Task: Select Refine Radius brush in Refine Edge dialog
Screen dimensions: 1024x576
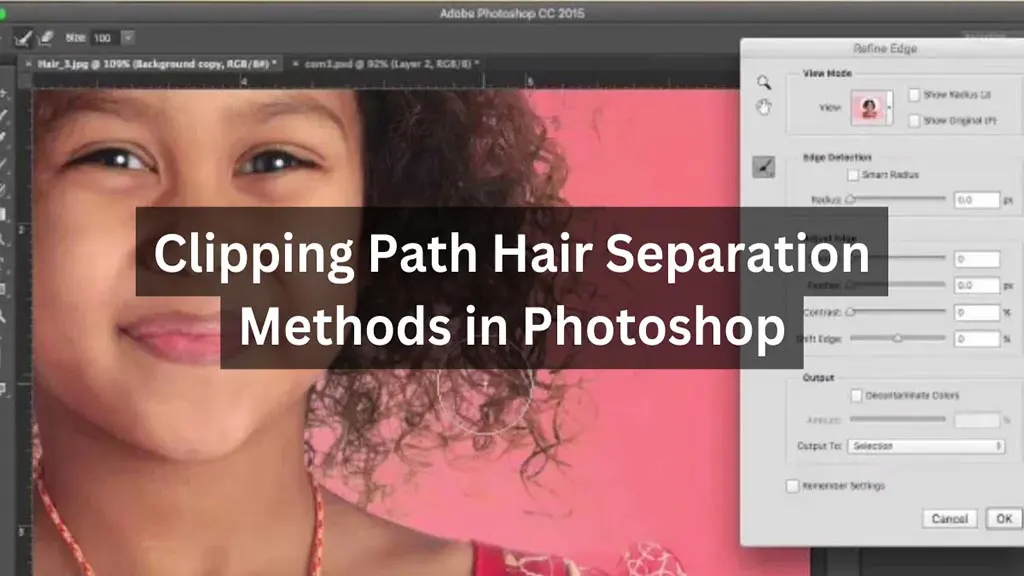Action: [x=763, y=167]
